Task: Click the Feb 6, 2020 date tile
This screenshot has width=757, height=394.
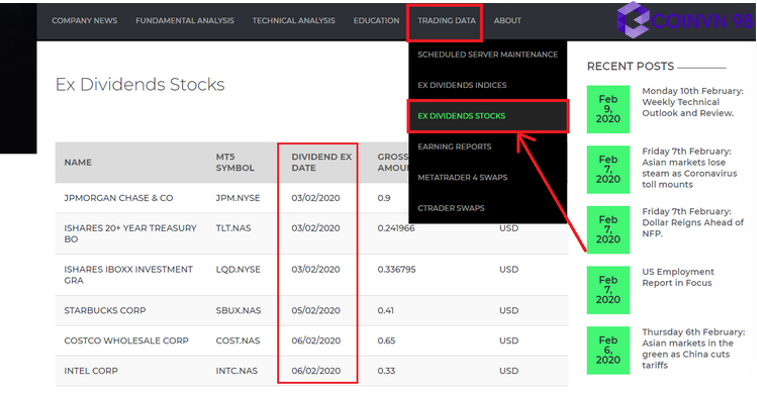Action: tap(608, 350)
